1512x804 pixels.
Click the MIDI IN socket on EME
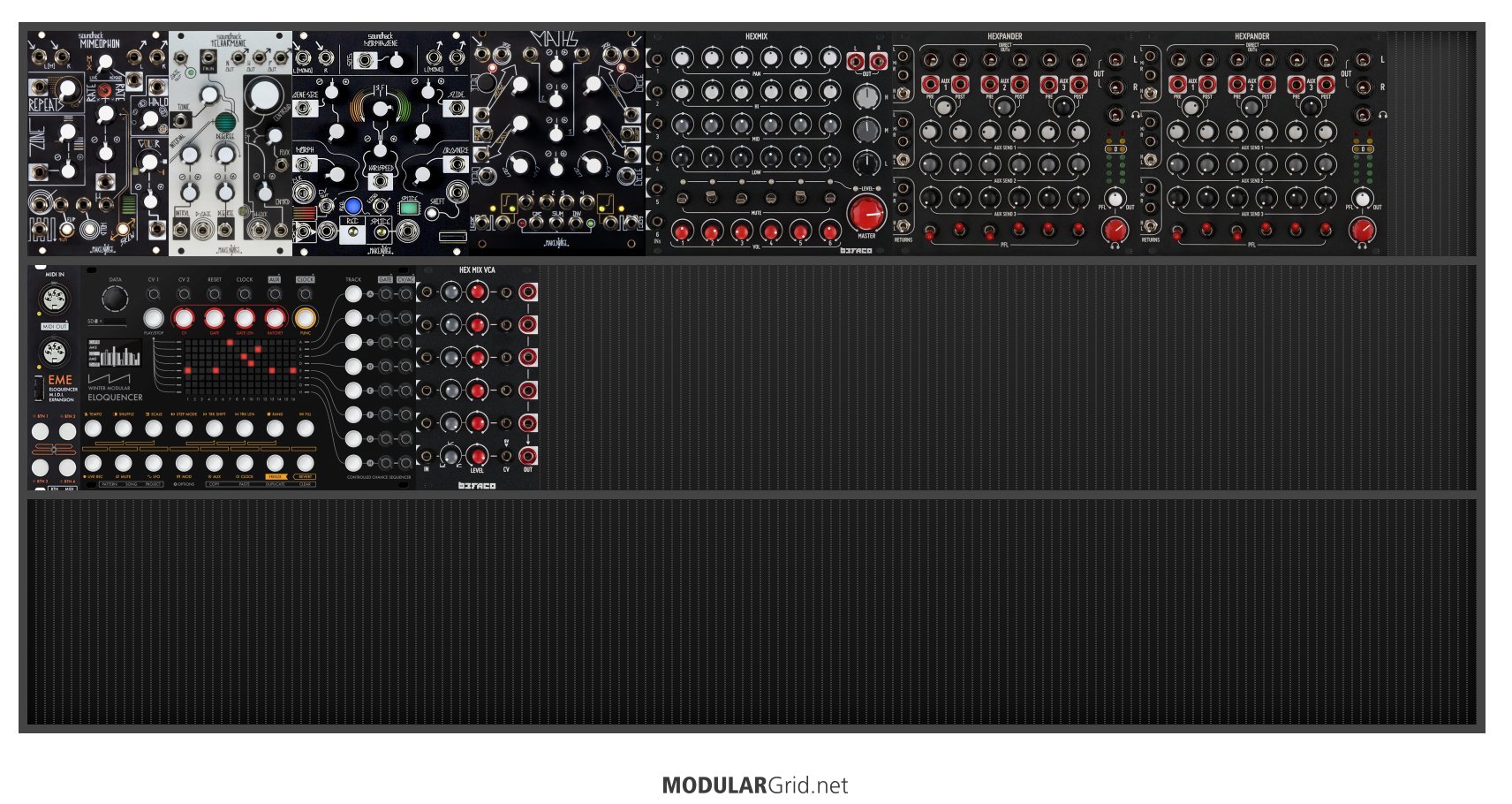(x=55, y=300)
